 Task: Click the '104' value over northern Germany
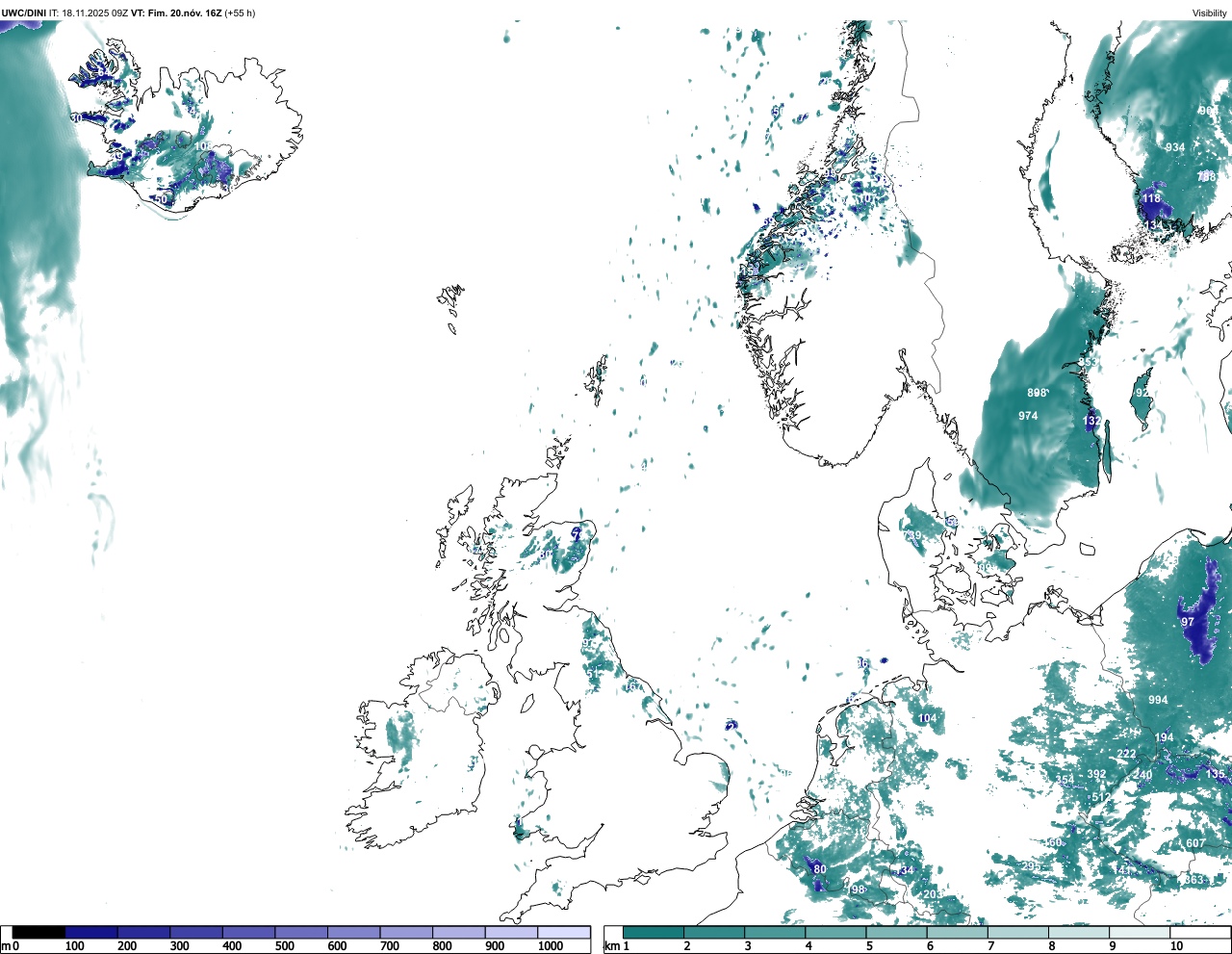[927, 718]
